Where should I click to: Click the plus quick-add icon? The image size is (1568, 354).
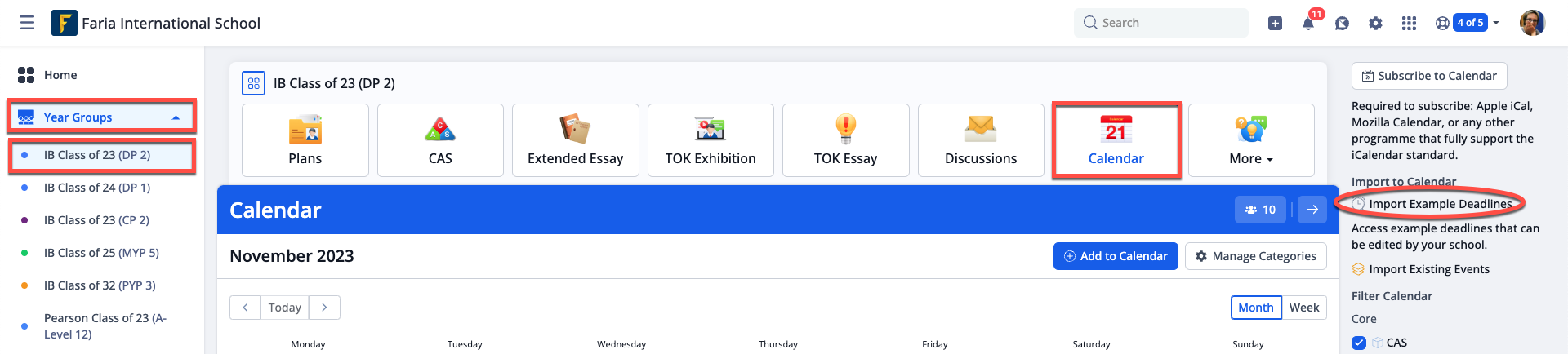tap(1275, 23)
